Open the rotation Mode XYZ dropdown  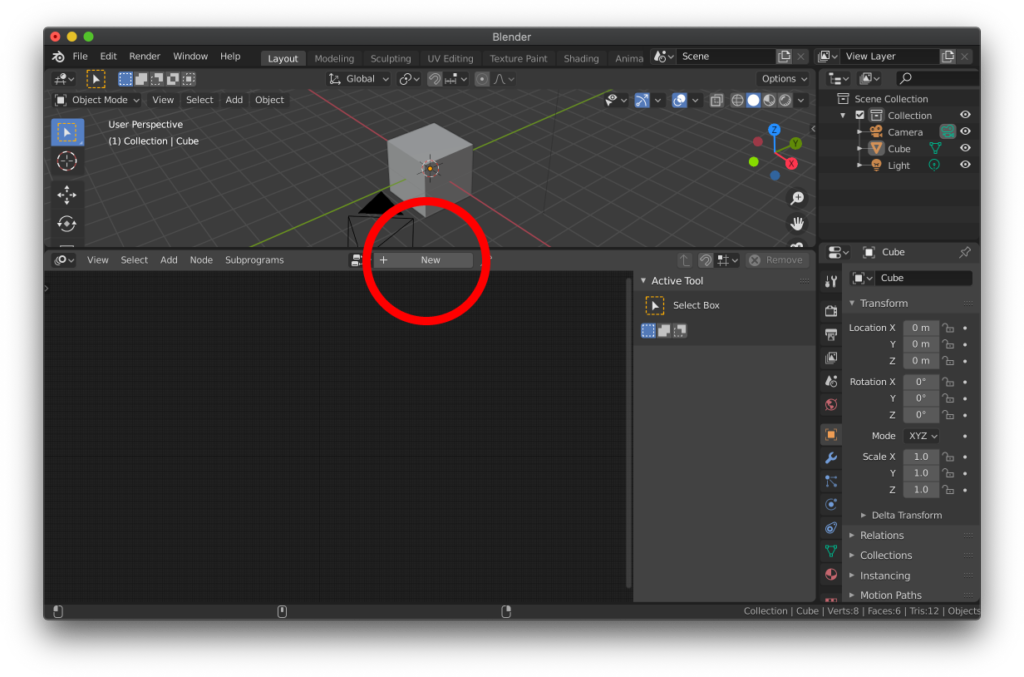(x=922, y=436)
